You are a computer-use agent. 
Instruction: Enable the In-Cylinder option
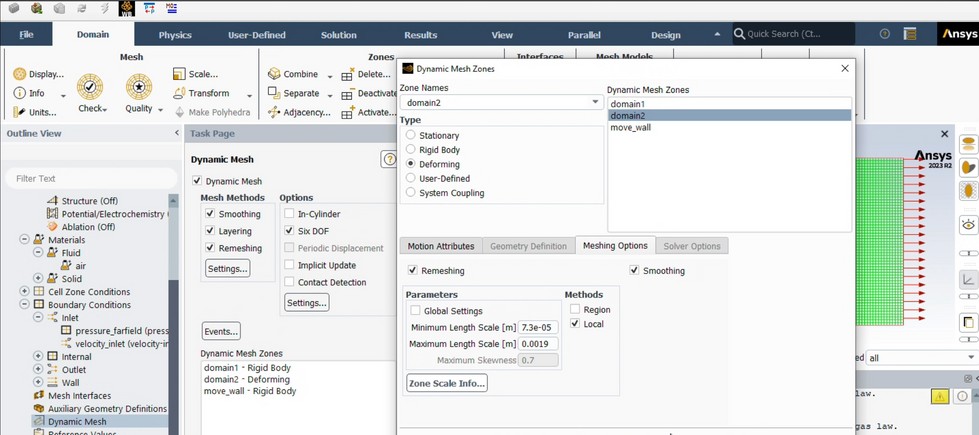point(289,214)
